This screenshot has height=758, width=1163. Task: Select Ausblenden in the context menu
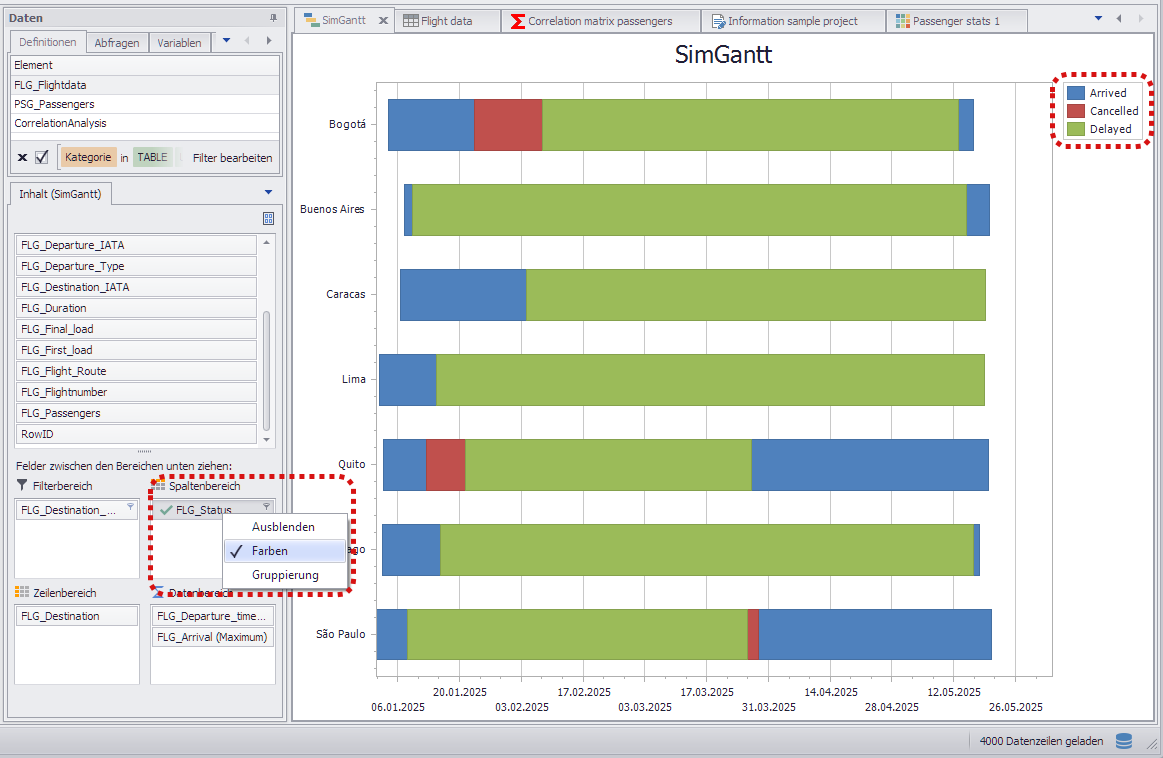click(x=283, y=527)
